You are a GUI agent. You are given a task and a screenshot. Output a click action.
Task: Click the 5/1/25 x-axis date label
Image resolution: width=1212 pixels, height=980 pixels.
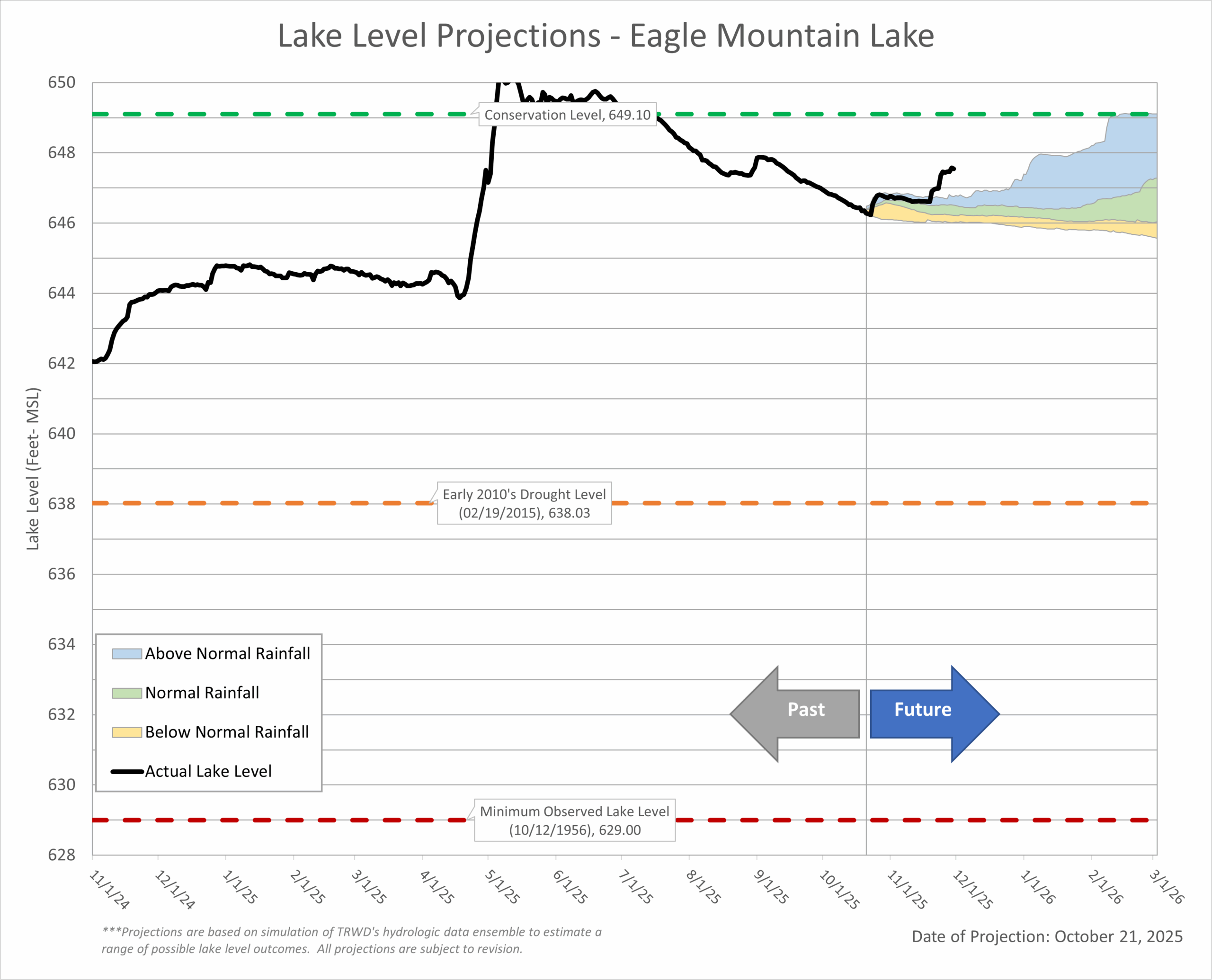point(502,887)
